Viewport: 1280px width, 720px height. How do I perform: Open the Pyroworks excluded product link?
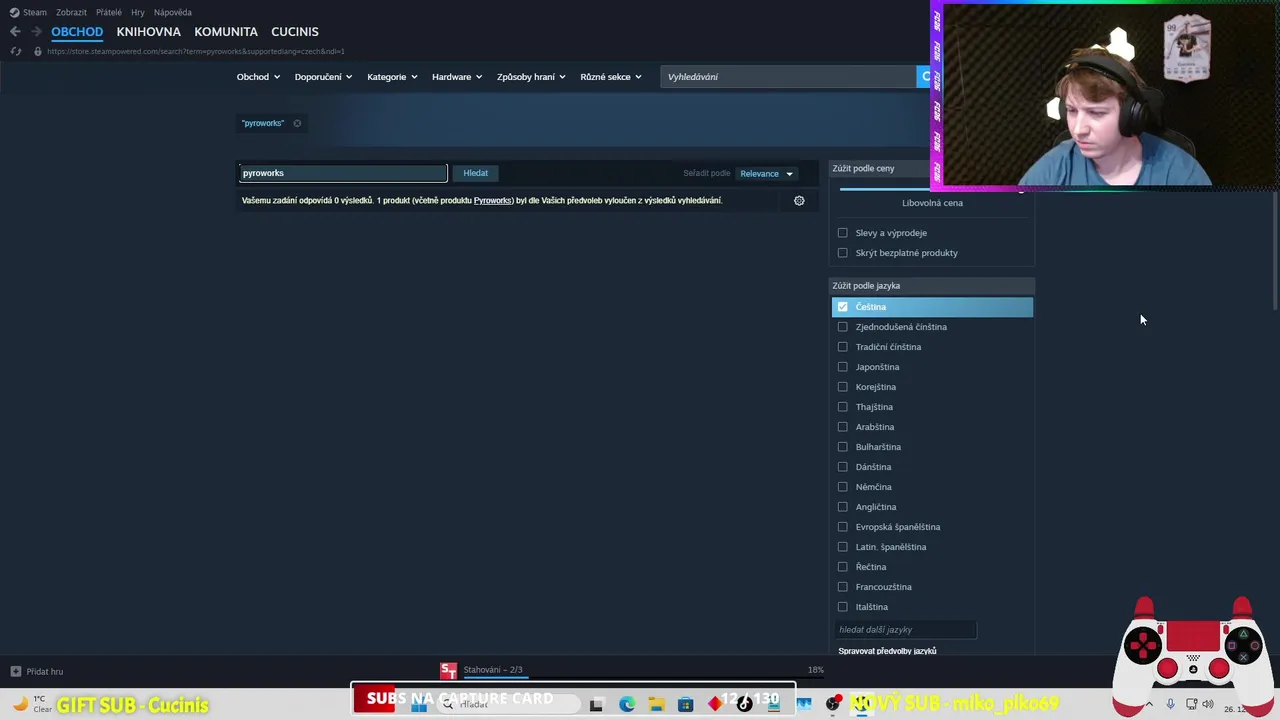(493, 201)
